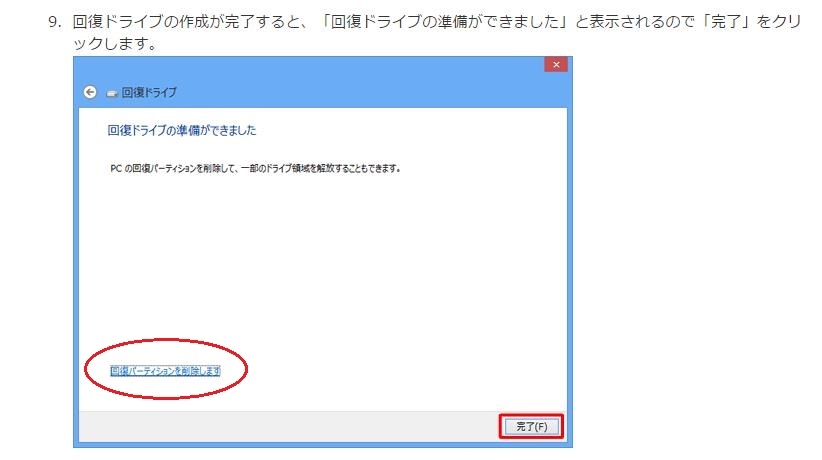The height and width of the screenshot is (460, 822).
Task: Click the empty blue title bar of the dialog
Action: point(315,66)
